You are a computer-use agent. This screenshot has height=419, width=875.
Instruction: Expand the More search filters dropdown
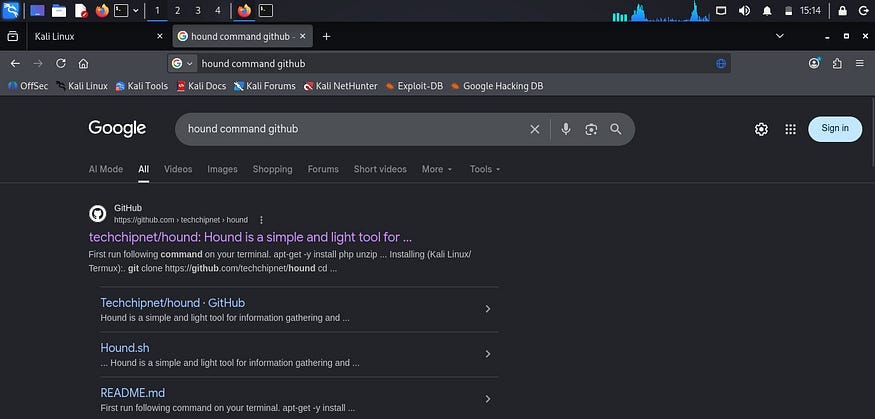(437, 169)
